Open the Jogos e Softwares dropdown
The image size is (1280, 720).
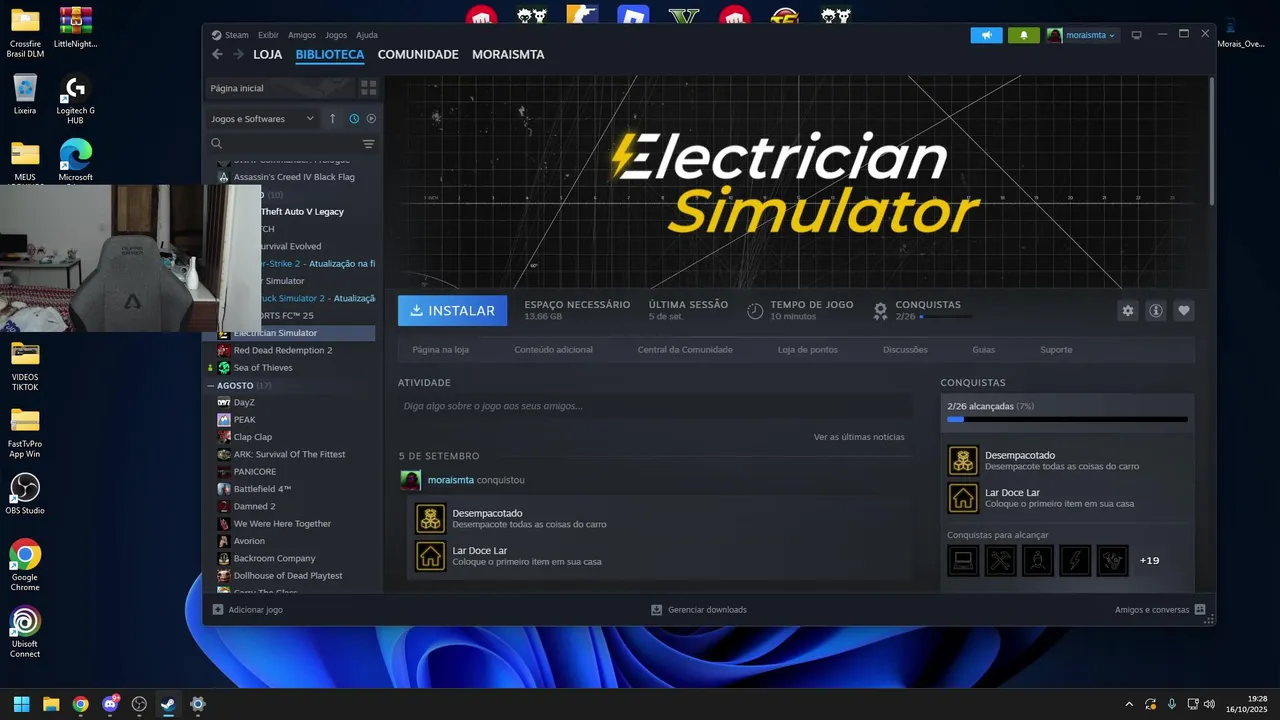pos(262,118)
